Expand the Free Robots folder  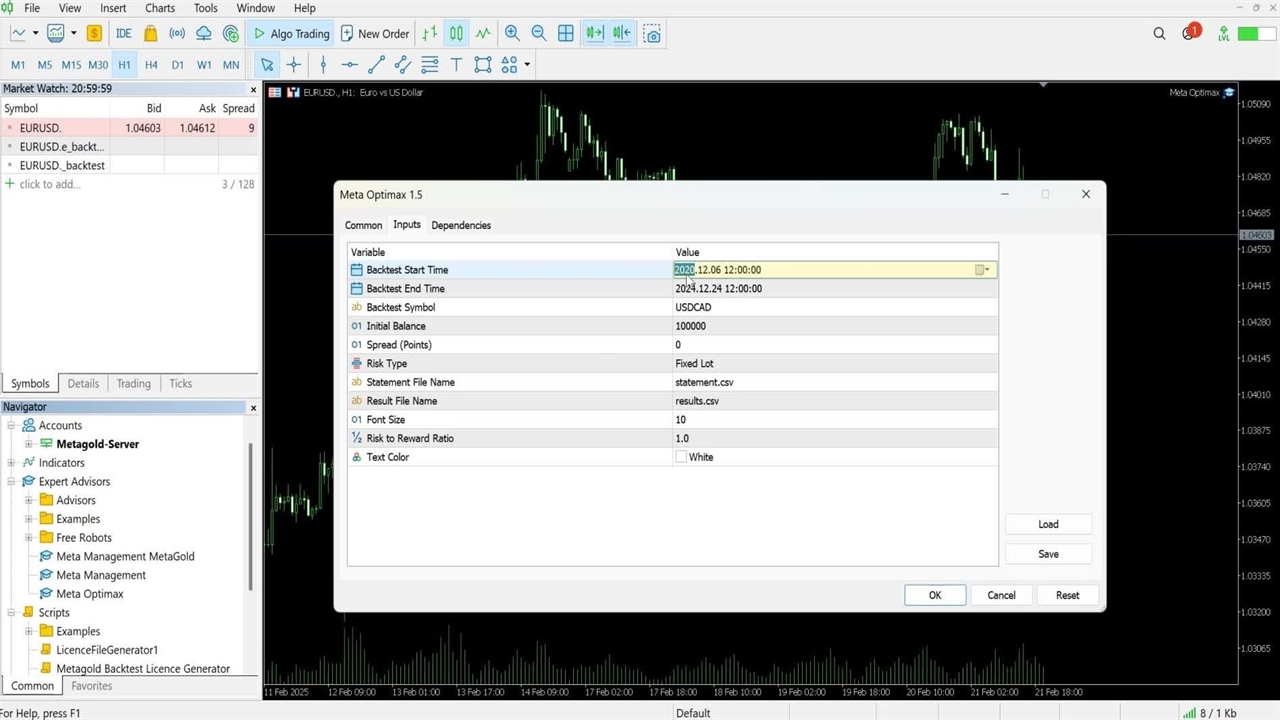(29, 538)
